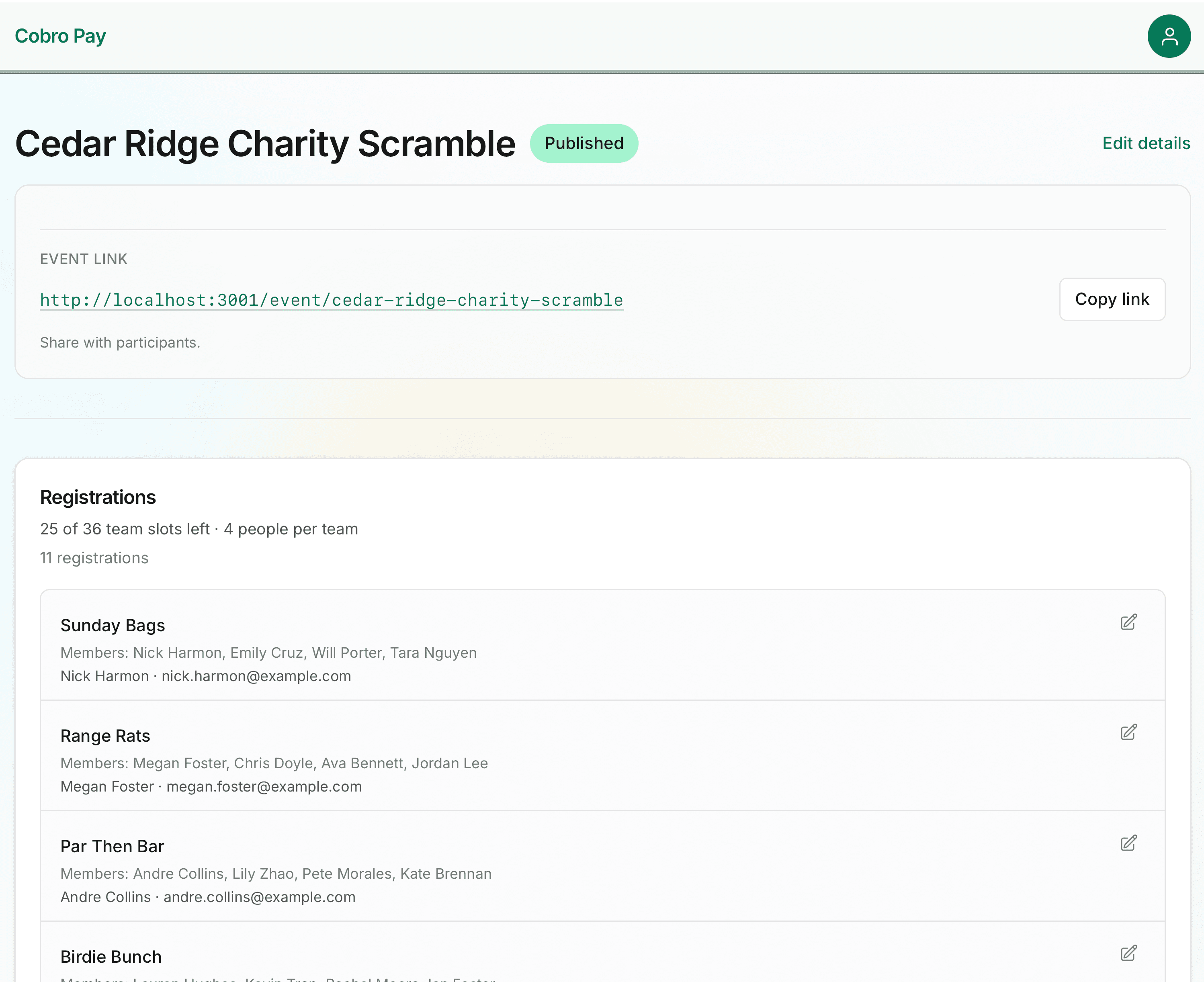The height and width of the screenshot is (982, 1204).
Task: Click megan.foster@example.com contact line
Action: (x=211, y=786)
